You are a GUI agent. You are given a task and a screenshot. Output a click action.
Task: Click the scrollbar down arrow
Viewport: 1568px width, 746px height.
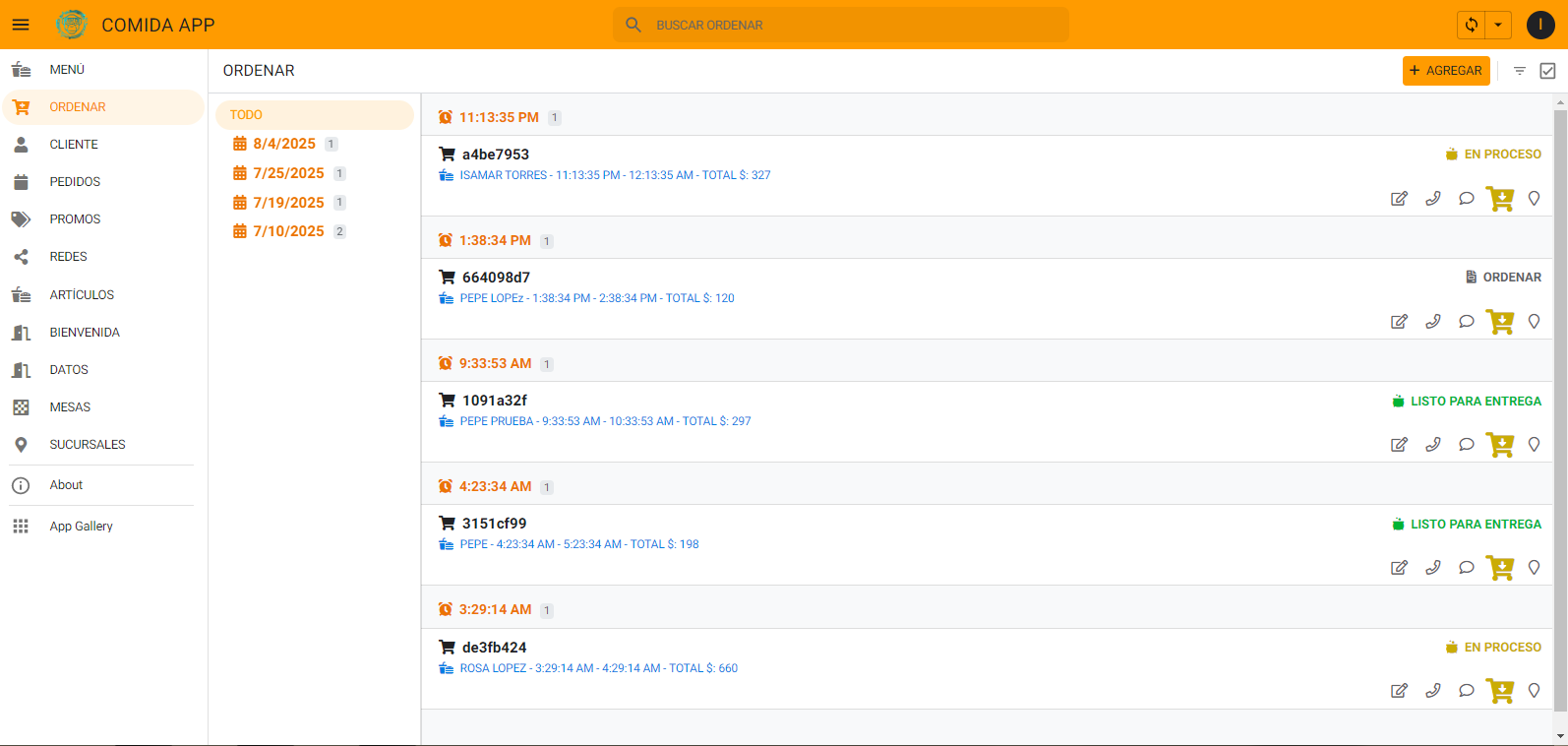pyautogui.click(x=1560, y=736)
